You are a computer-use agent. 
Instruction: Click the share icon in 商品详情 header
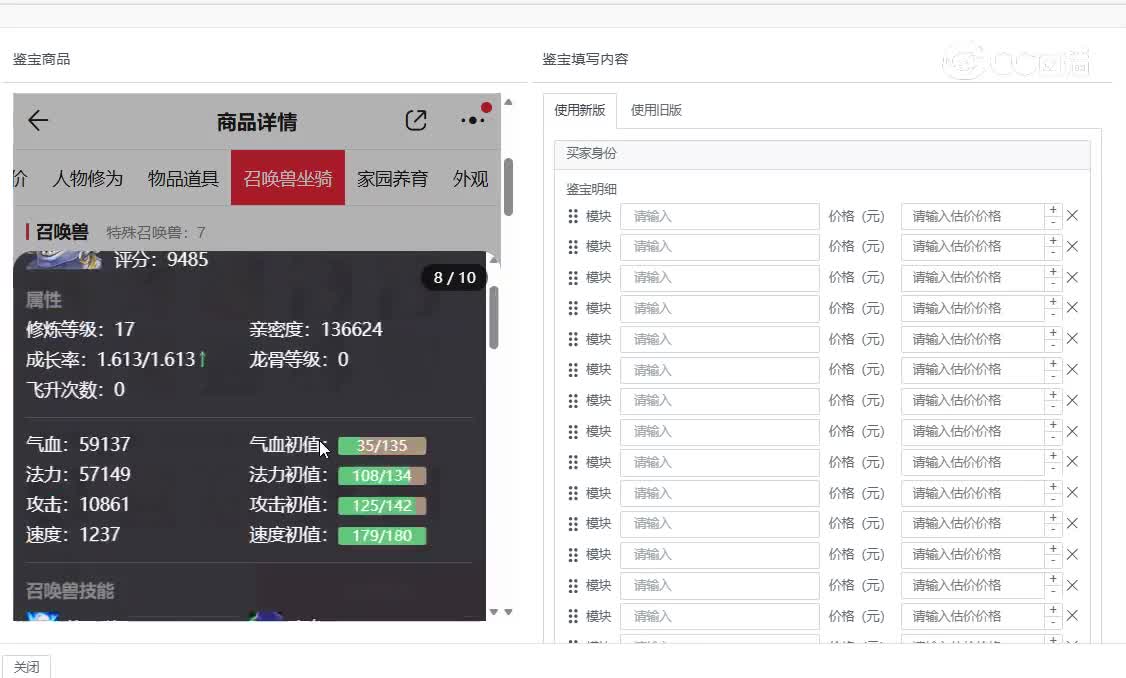click(416, 121)
